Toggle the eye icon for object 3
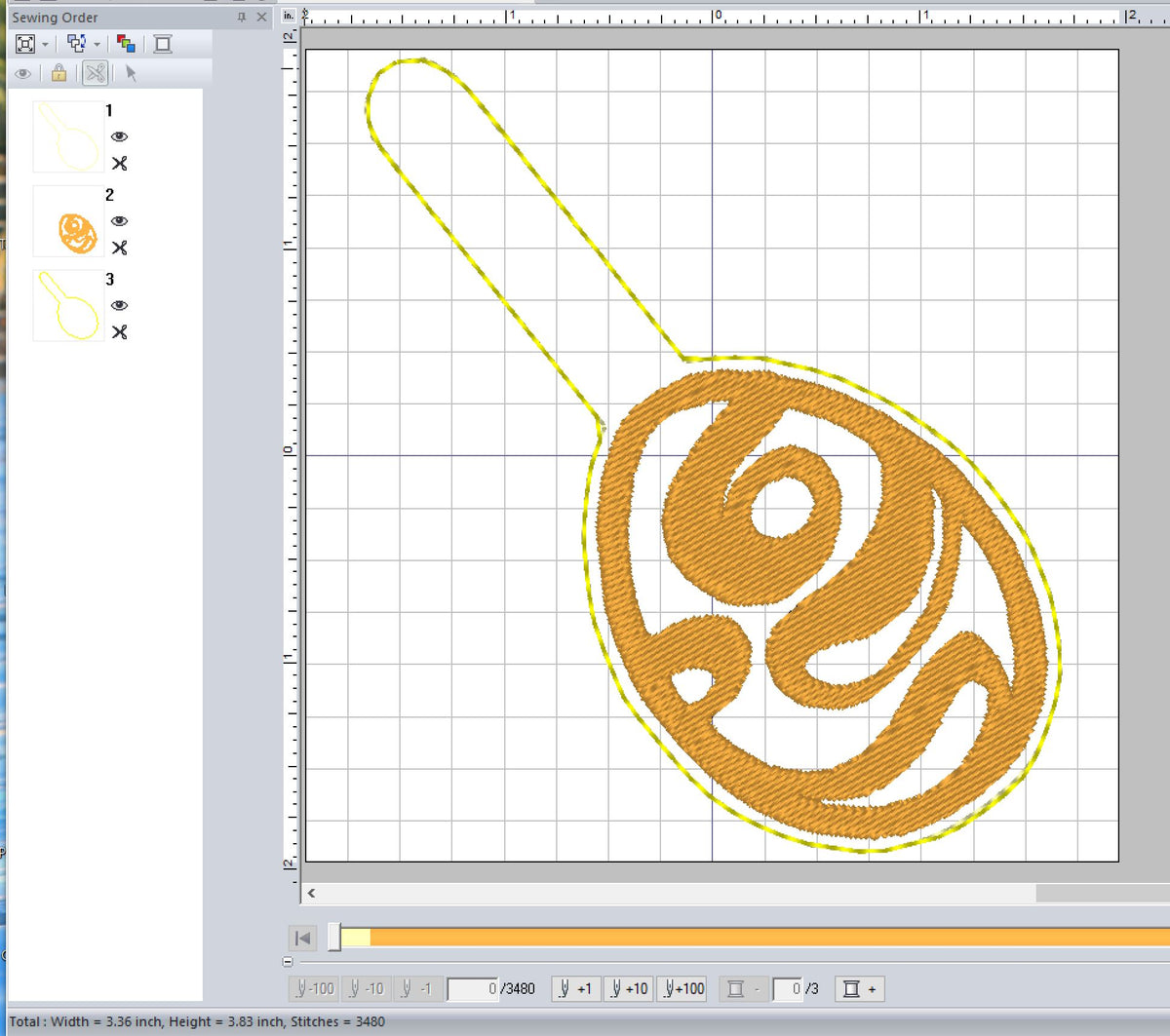1170x1036 pixels. click(x=119, y=305)
